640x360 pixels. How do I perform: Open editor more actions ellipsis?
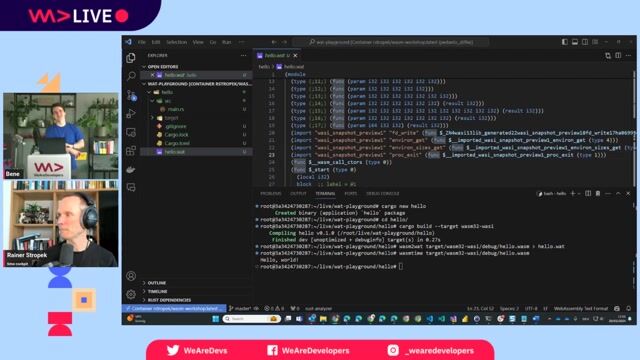pos(628,56)
